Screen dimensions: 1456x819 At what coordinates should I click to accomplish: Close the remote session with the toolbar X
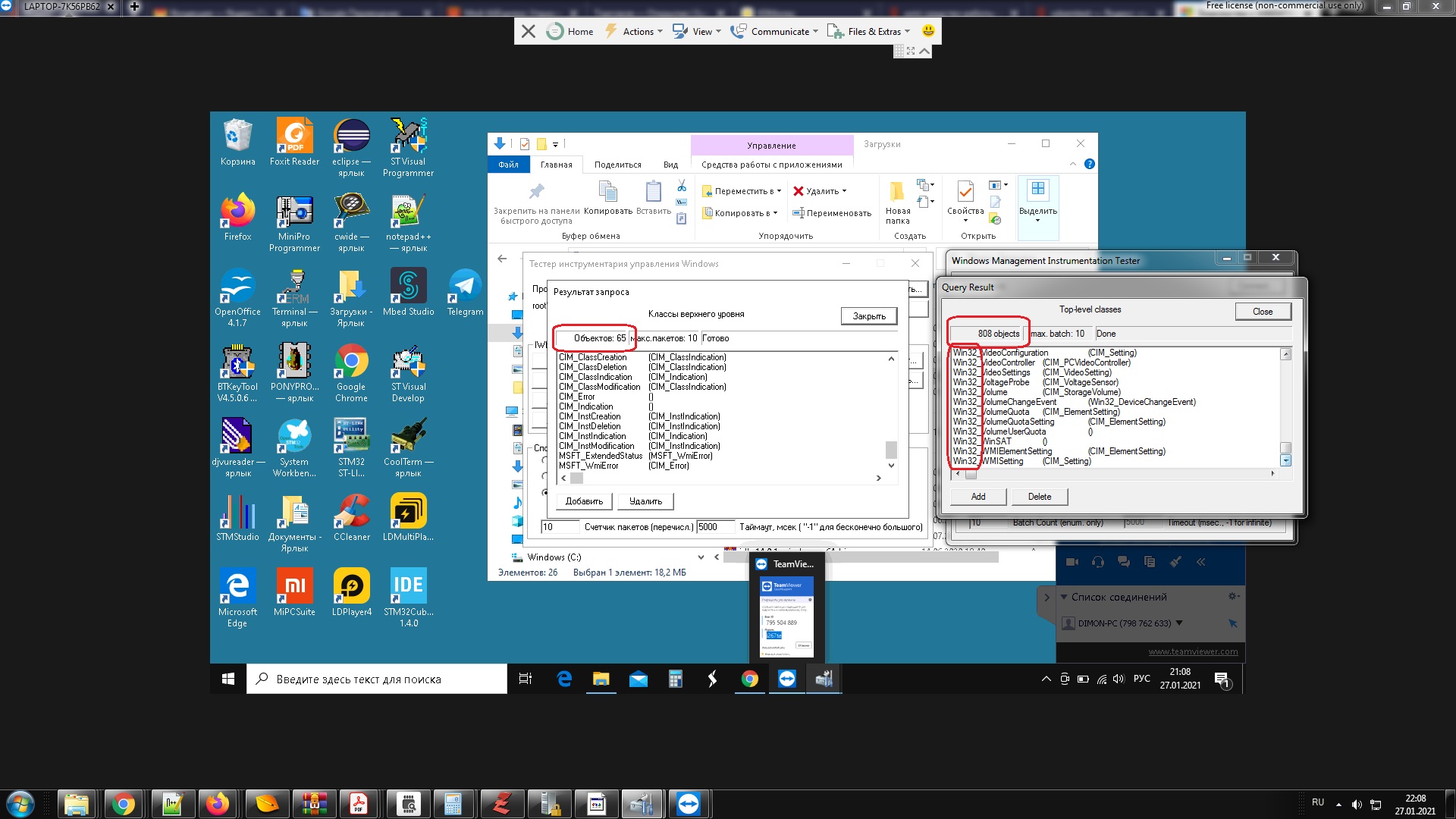click(529, 31)
